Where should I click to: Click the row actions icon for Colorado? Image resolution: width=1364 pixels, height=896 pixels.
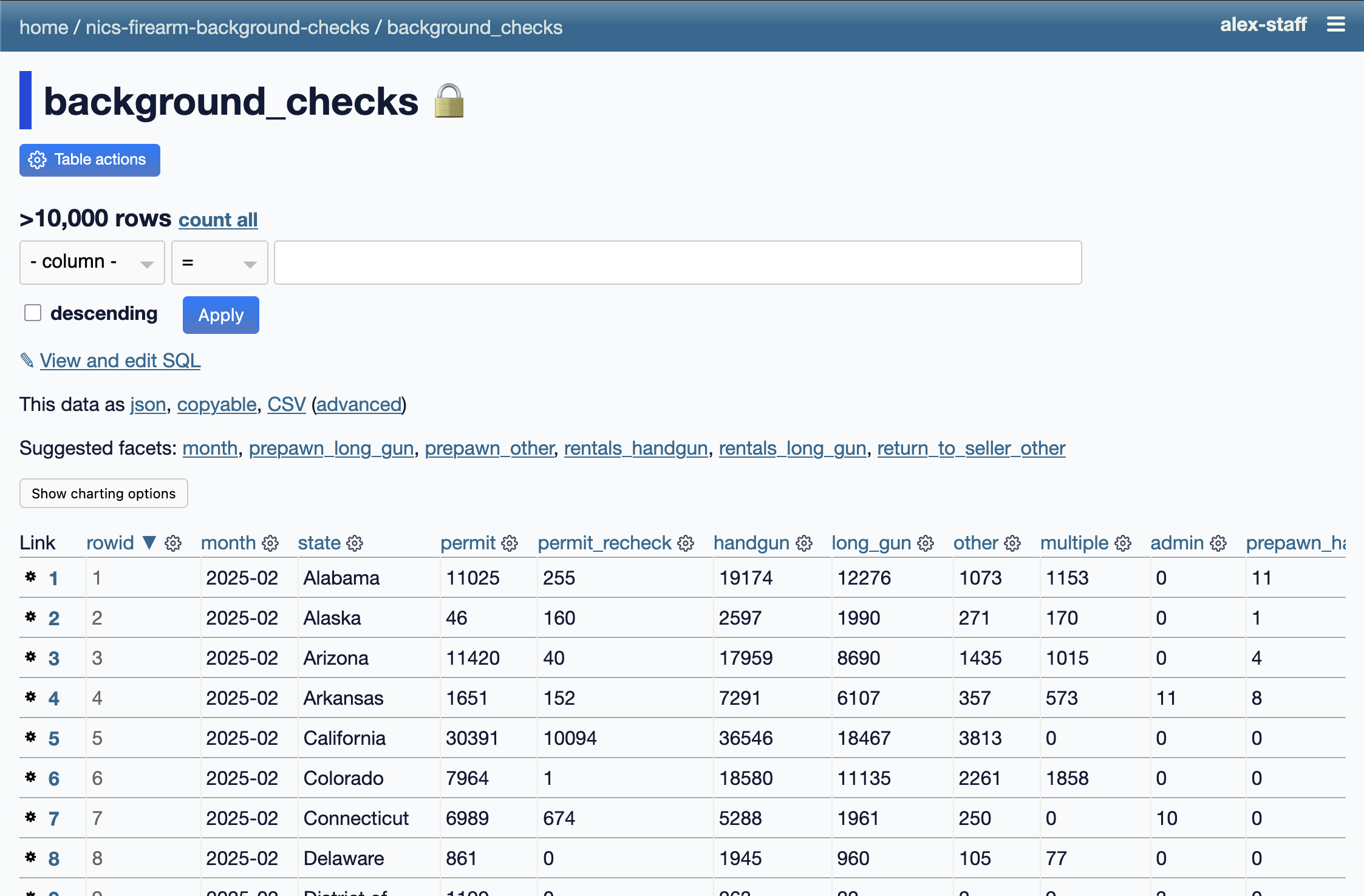(x=30, y=777)
